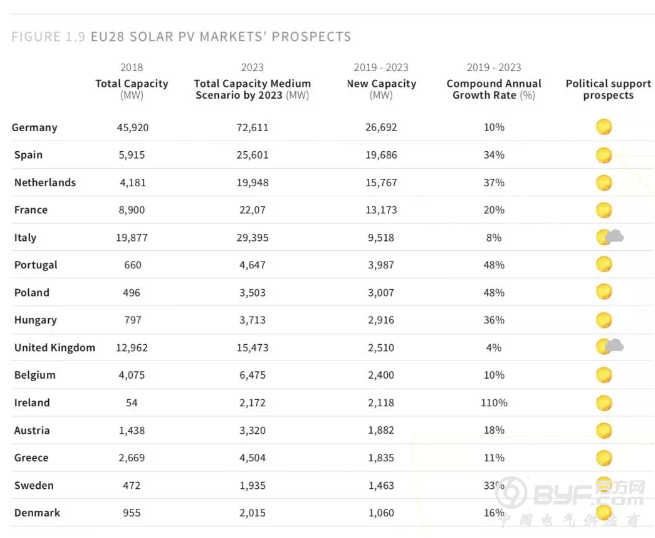Click Spain's sun political support icon
This screenshot has width=655, height=538.
coord(603,155)
